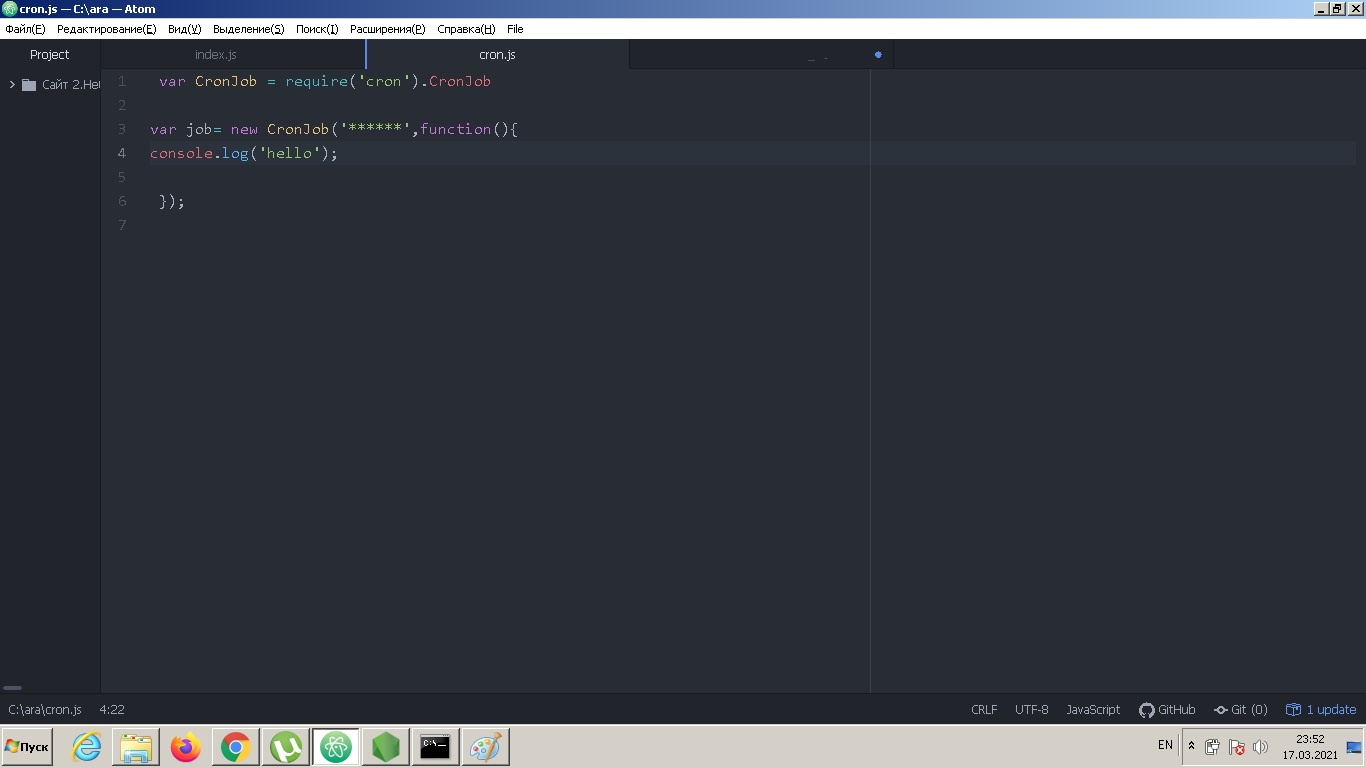This screenshot has height=768, width=1366.
Task: Click the C:\ara\cron.js path in status bar
Action: tap(45, 709)
